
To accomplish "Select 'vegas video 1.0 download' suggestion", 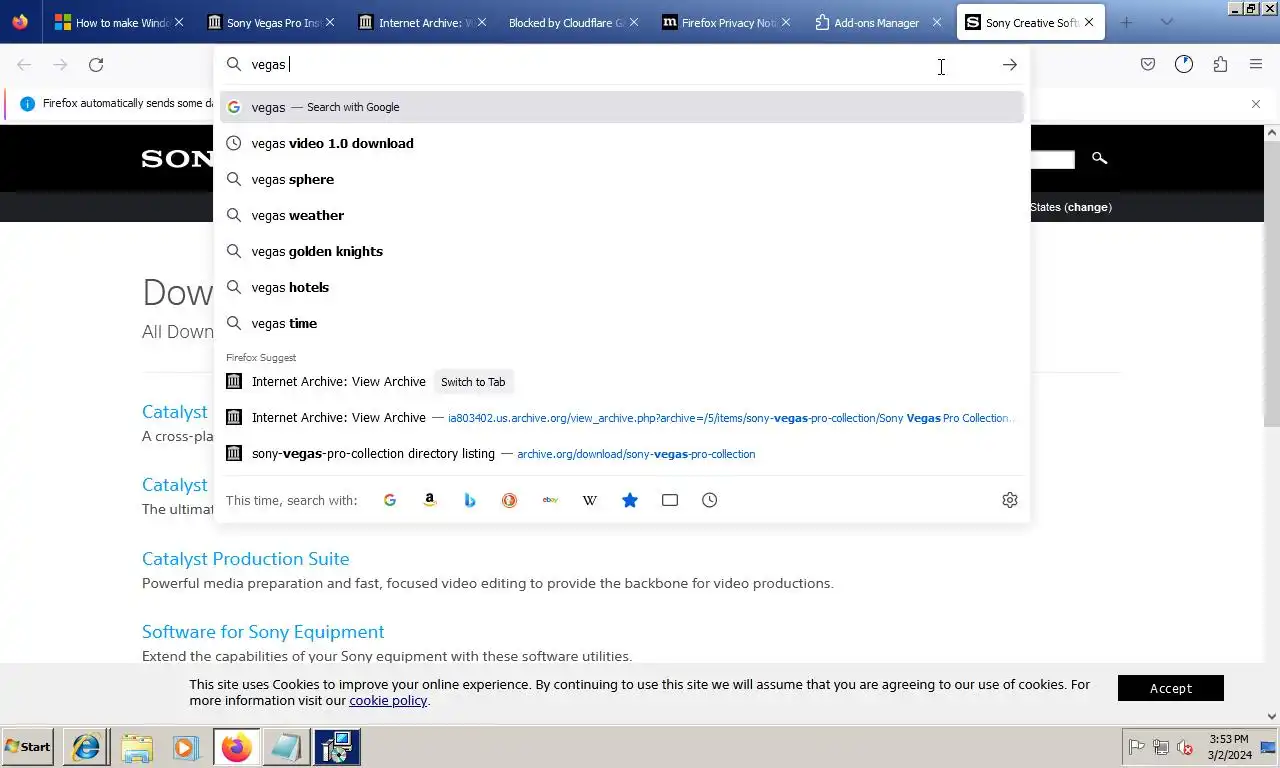I will click(x=622, y=143).
